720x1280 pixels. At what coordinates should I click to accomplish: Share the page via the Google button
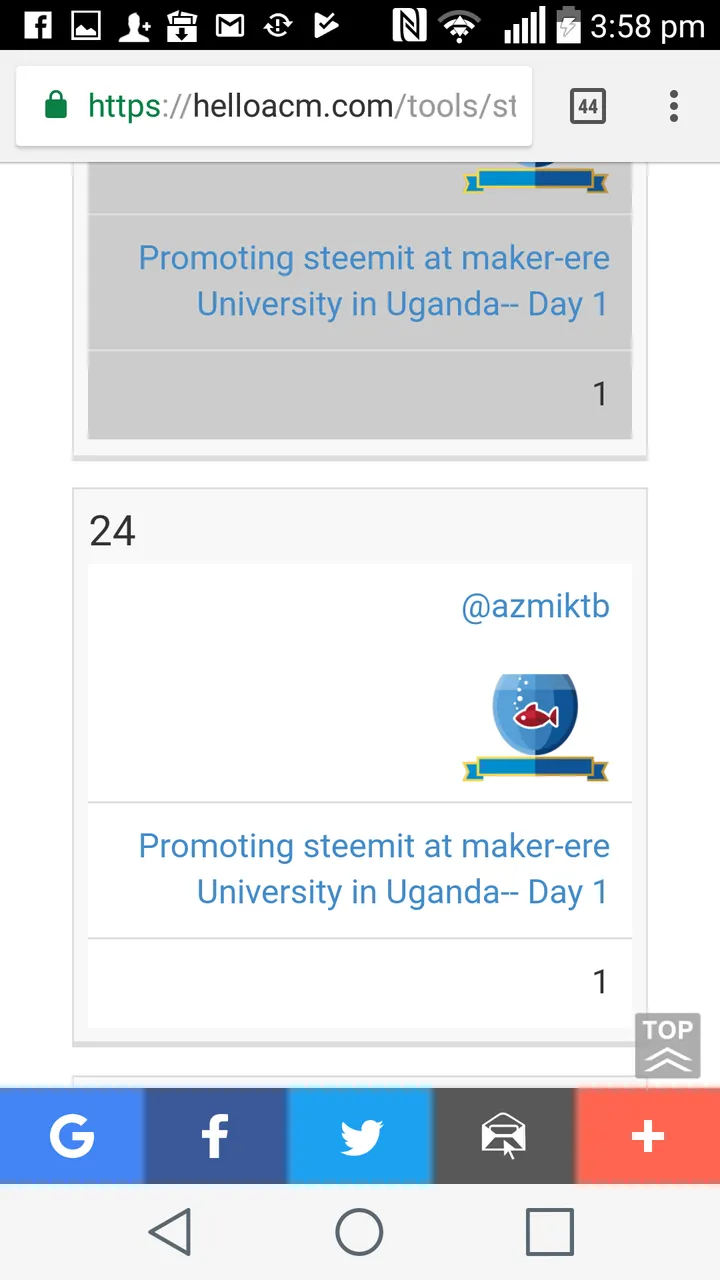click(x=72, y=1137)
